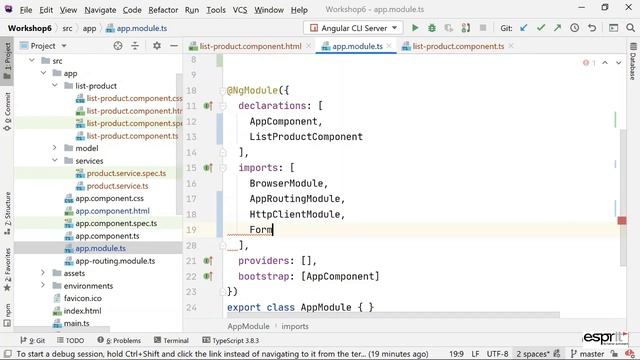Screen dimensions: 640x360
Task: Click the 2 spaces indent setting
Action: [x=533, y=354]
